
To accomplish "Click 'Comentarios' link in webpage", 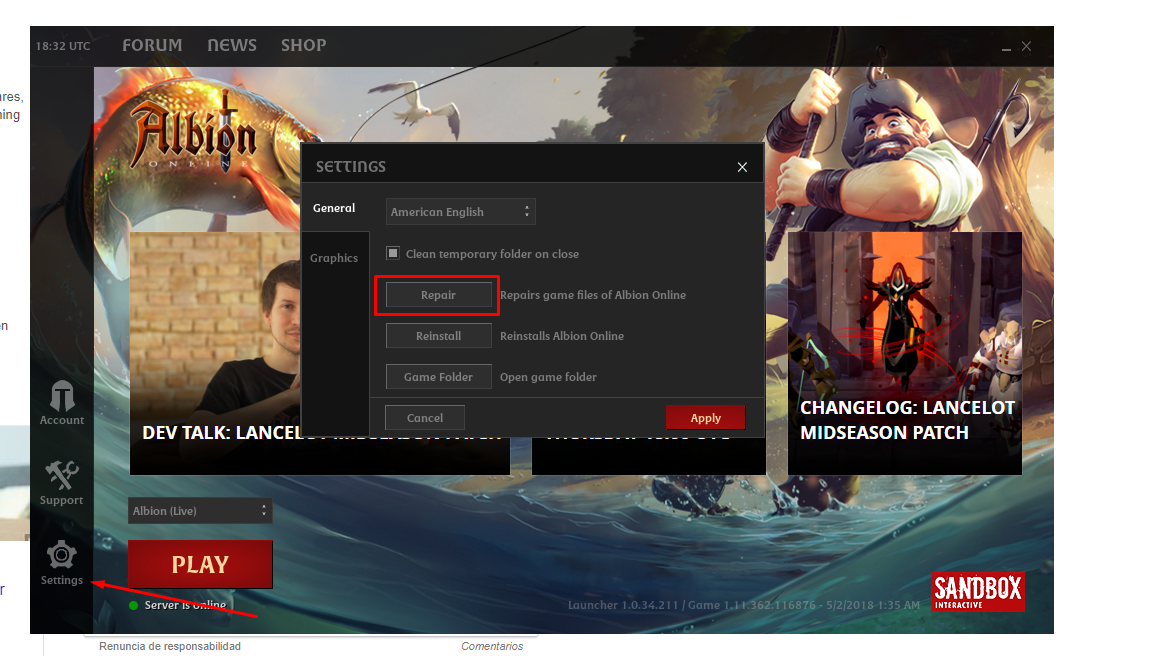I will pos(492,646).
